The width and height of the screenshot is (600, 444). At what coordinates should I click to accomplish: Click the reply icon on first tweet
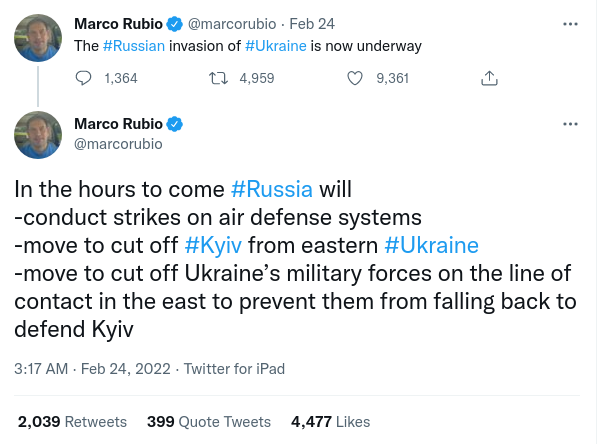point(84,78)
